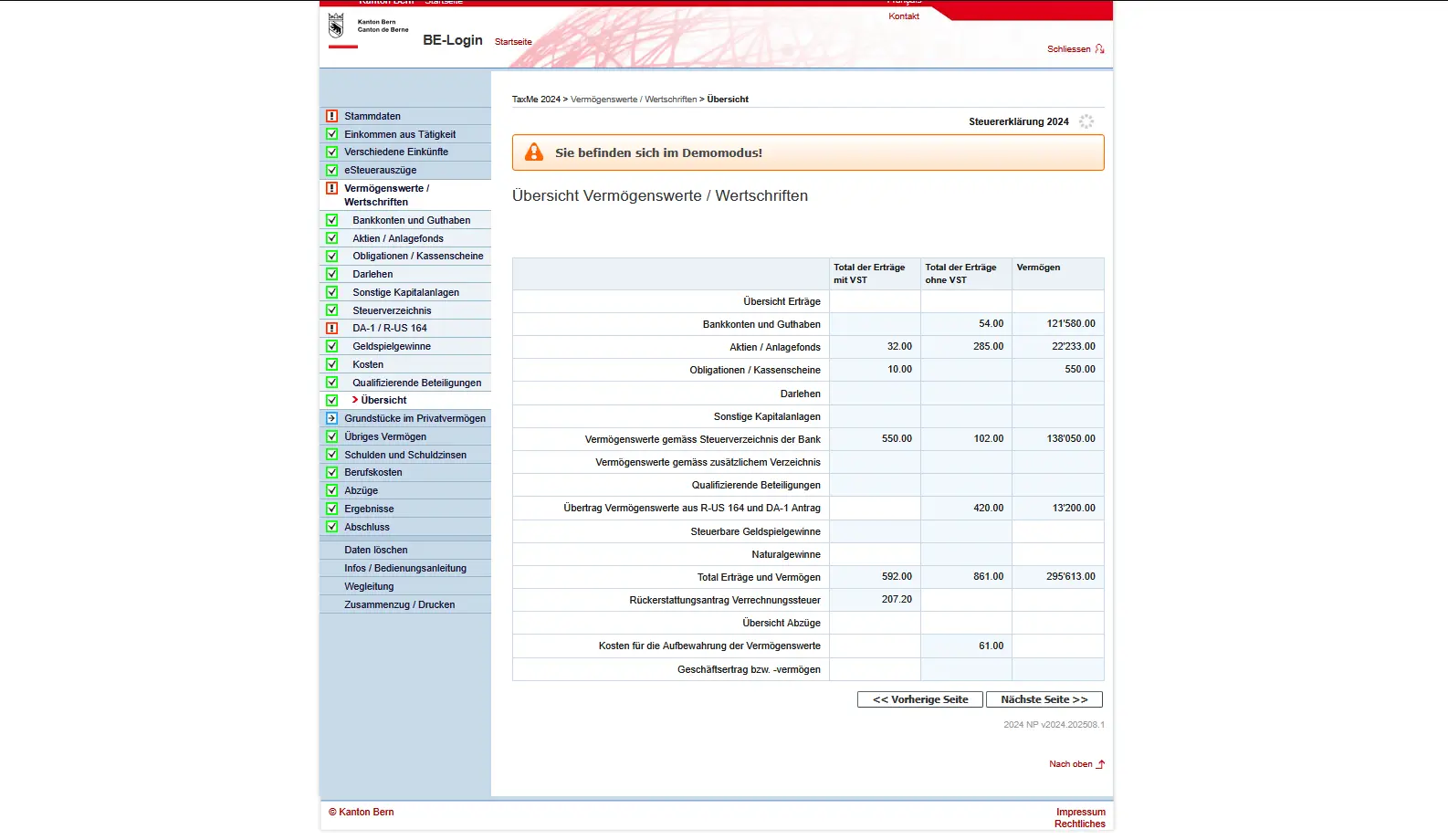Click the Rückerstattungsantrag value 207.20
1448x840 pixels.
click(897, 599)
